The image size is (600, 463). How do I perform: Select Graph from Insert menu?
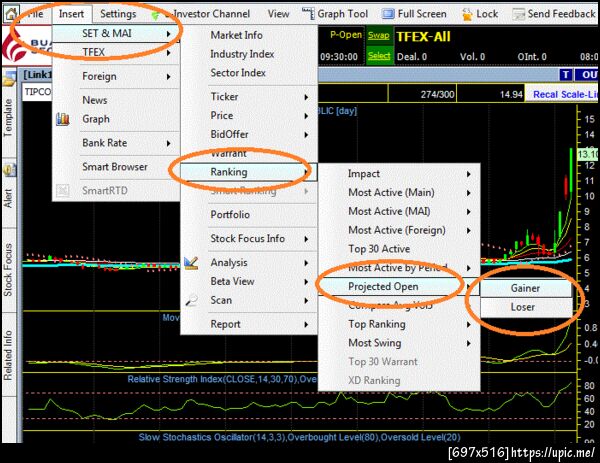116,119
